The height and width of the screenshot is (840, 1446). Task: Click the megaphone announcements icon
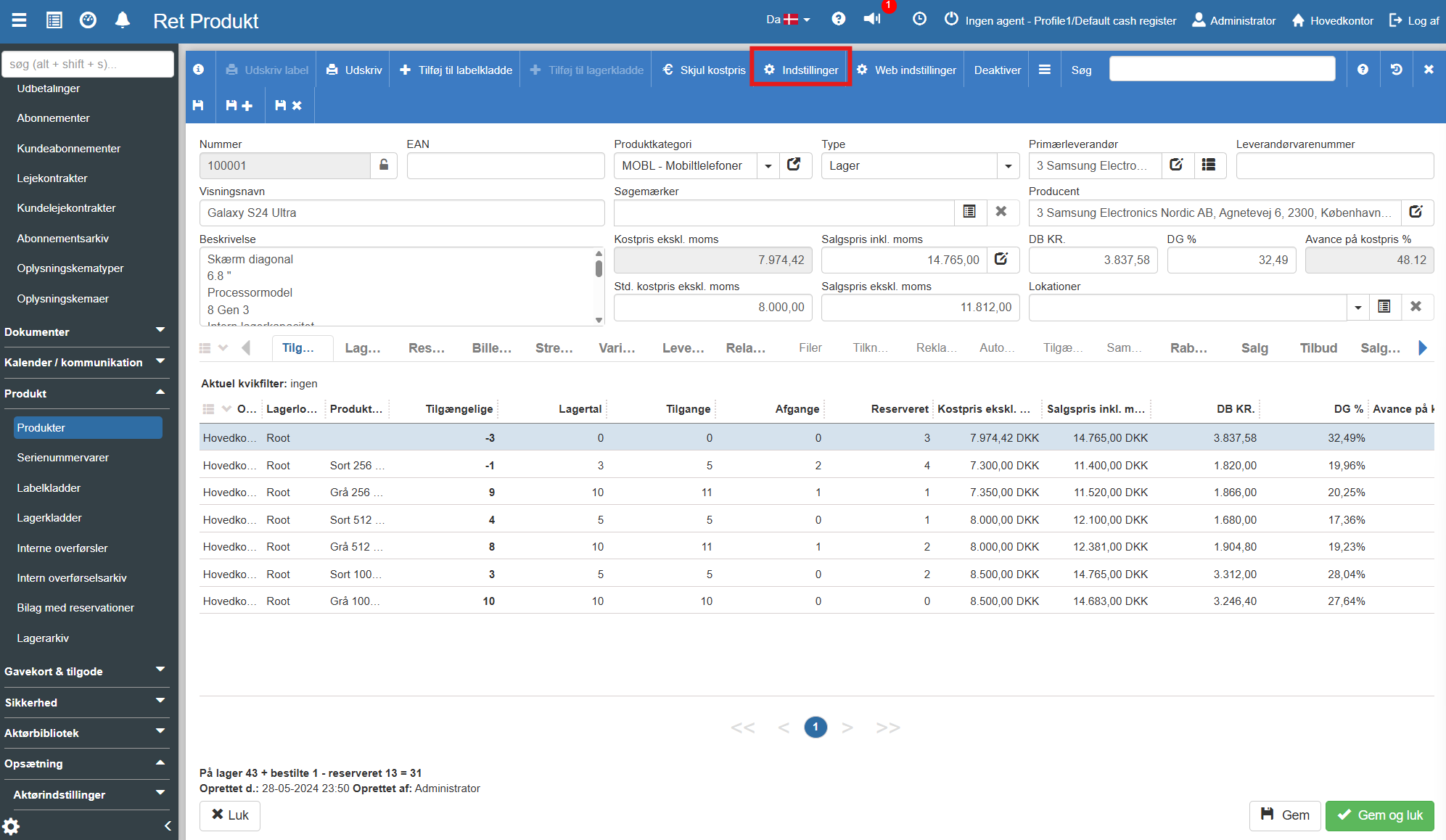[872, 20]
